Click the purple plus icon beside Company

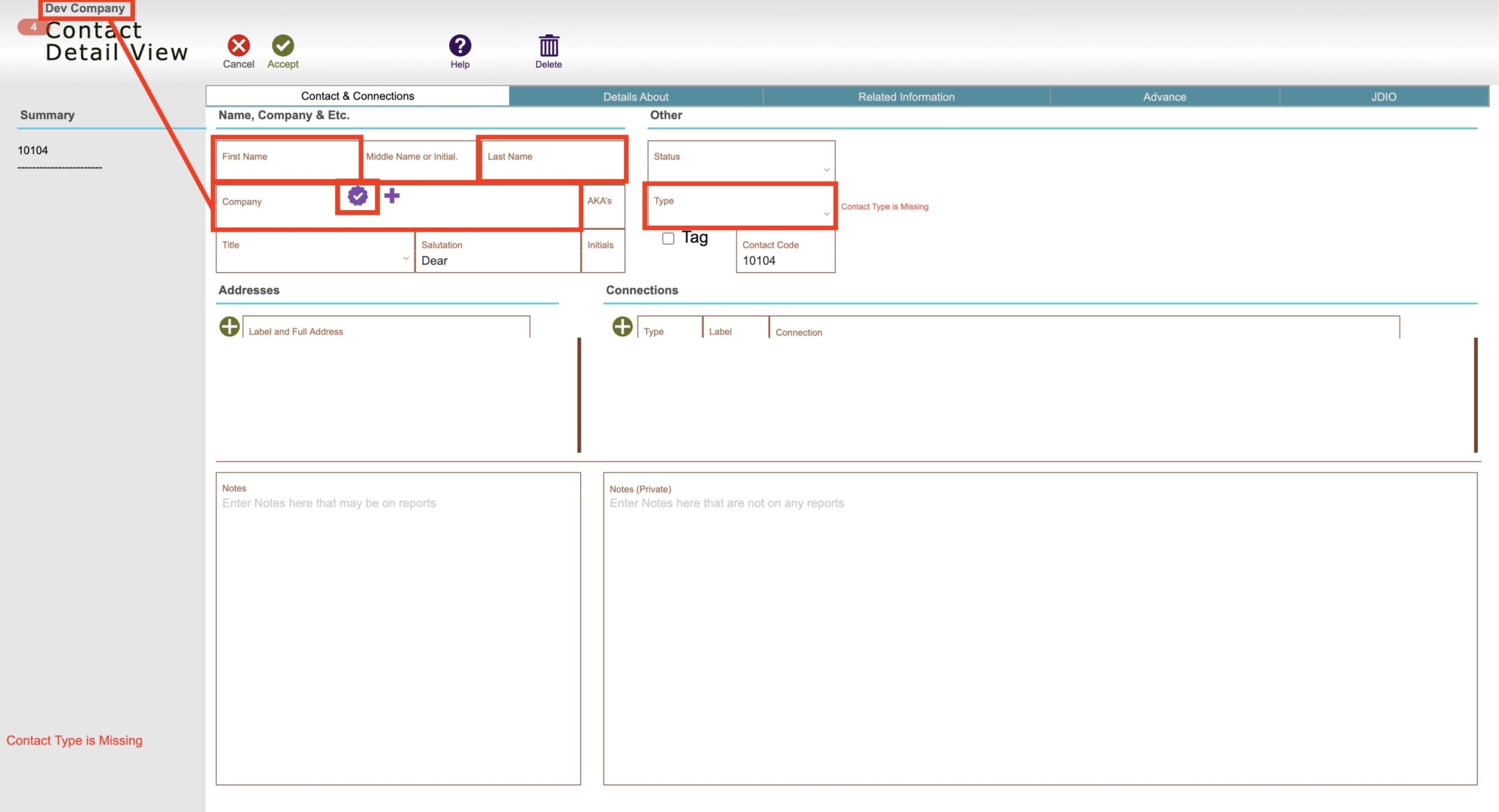tap(392, 196)
